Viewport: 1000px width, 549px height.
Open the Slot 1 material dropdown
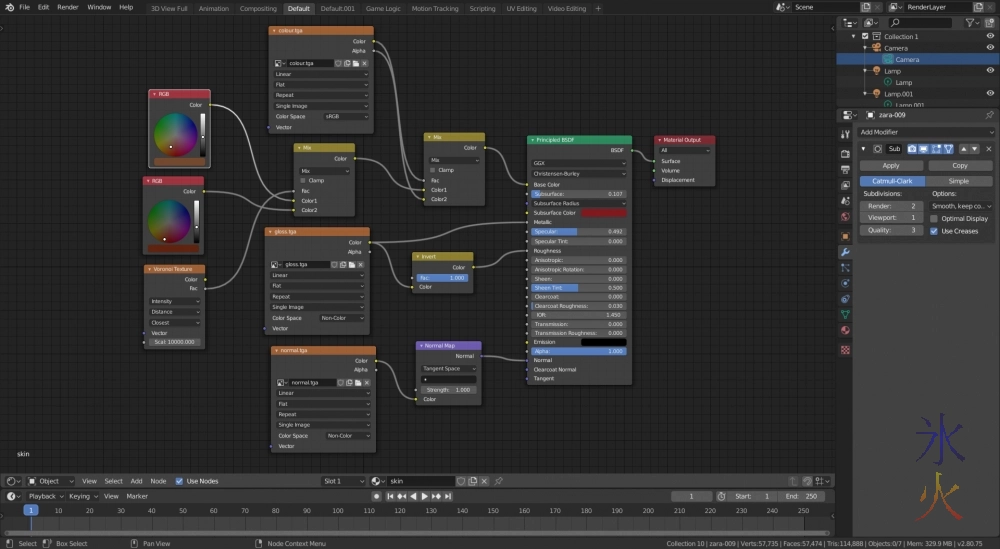[343, 481]
